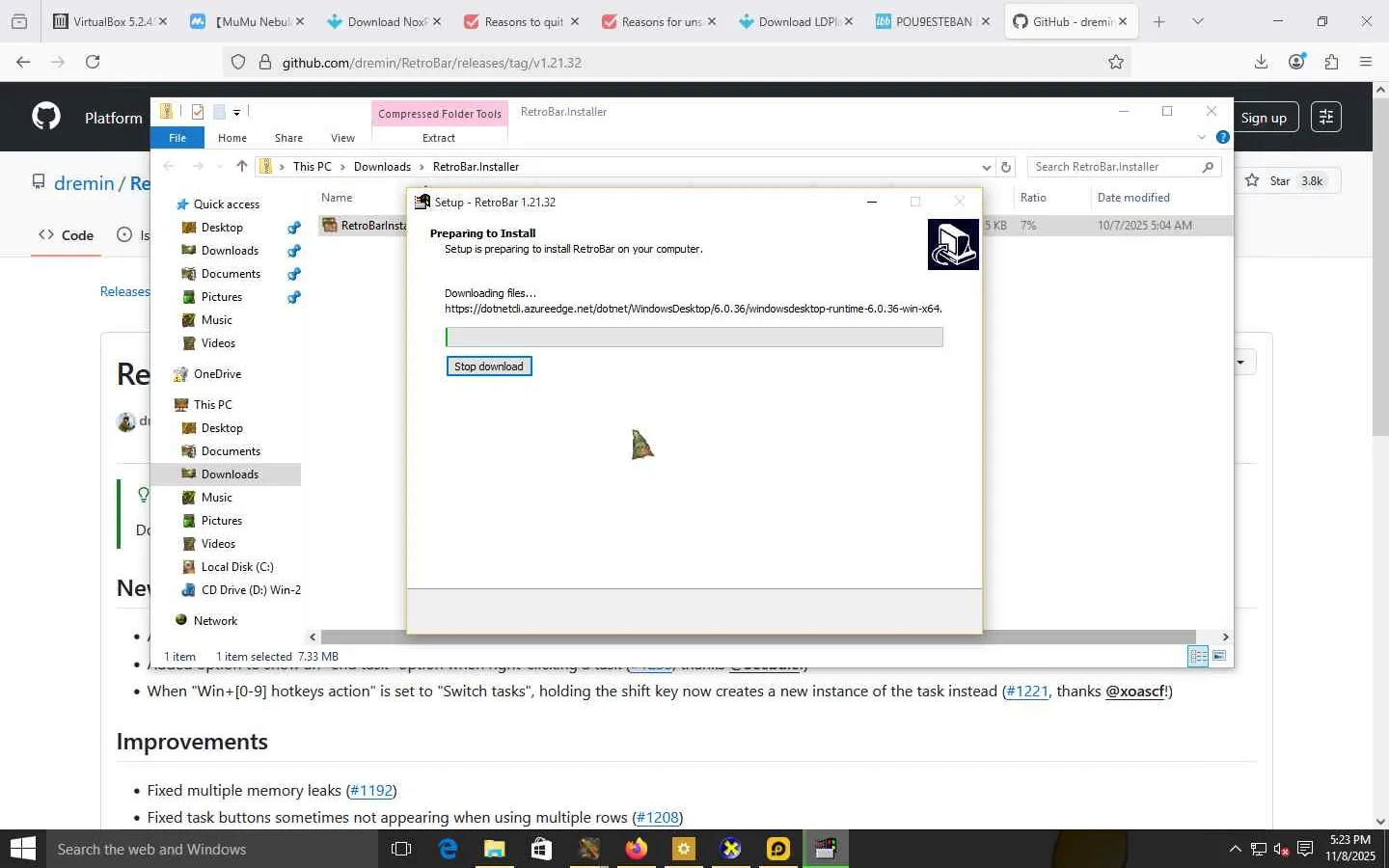The image size is (1389, 868).
Task: Click the browser Reload page button
Action: 93,62
